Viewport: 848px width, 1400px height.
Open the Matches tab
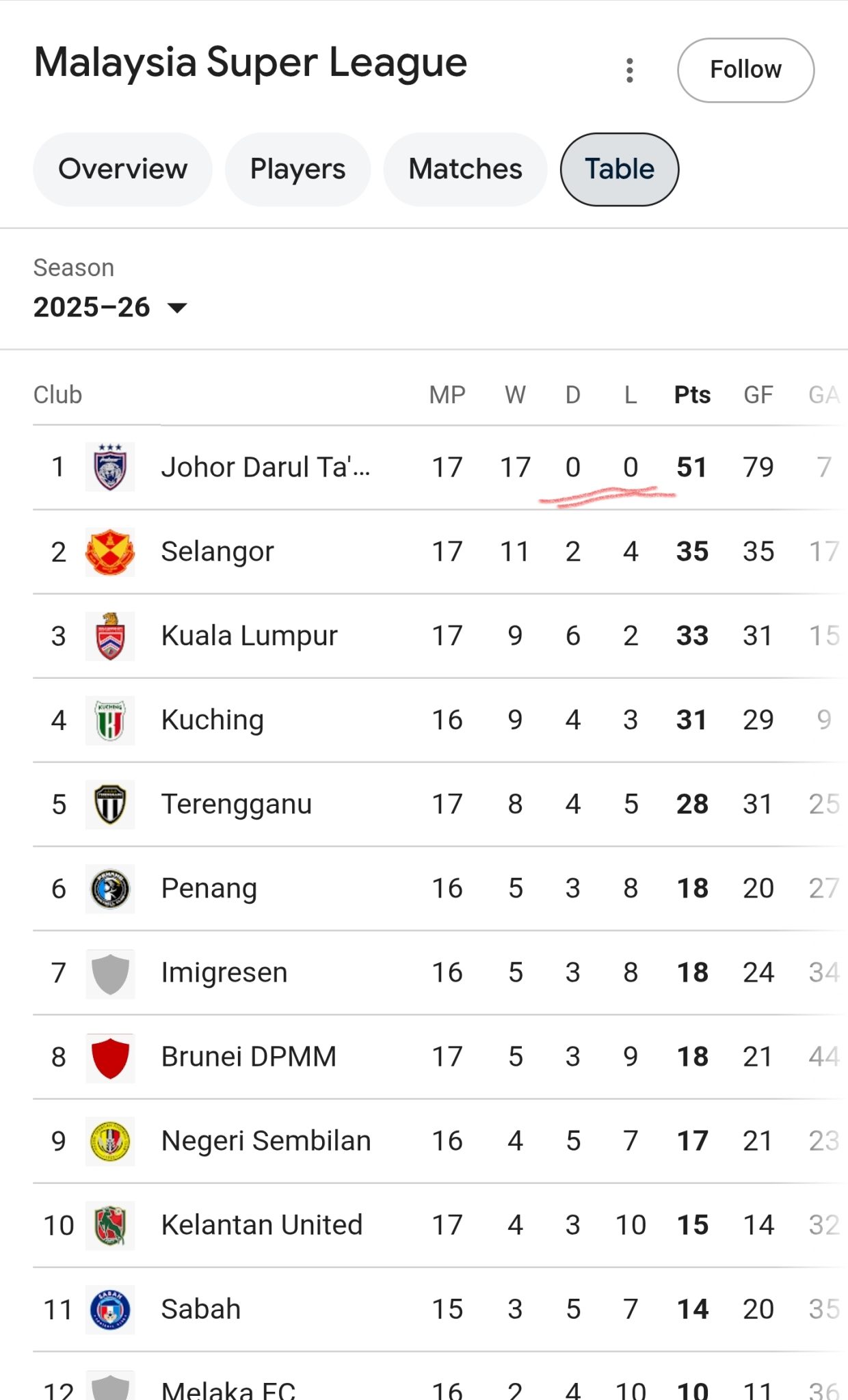pyautogui.click(x=465, y=169)
